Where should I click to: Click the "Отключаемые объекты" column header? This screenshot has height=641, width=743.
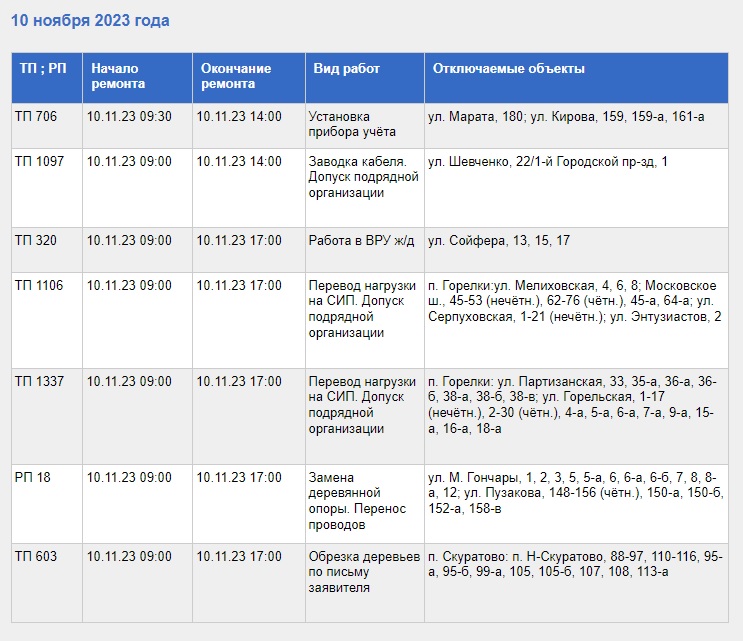coord(509,69)
